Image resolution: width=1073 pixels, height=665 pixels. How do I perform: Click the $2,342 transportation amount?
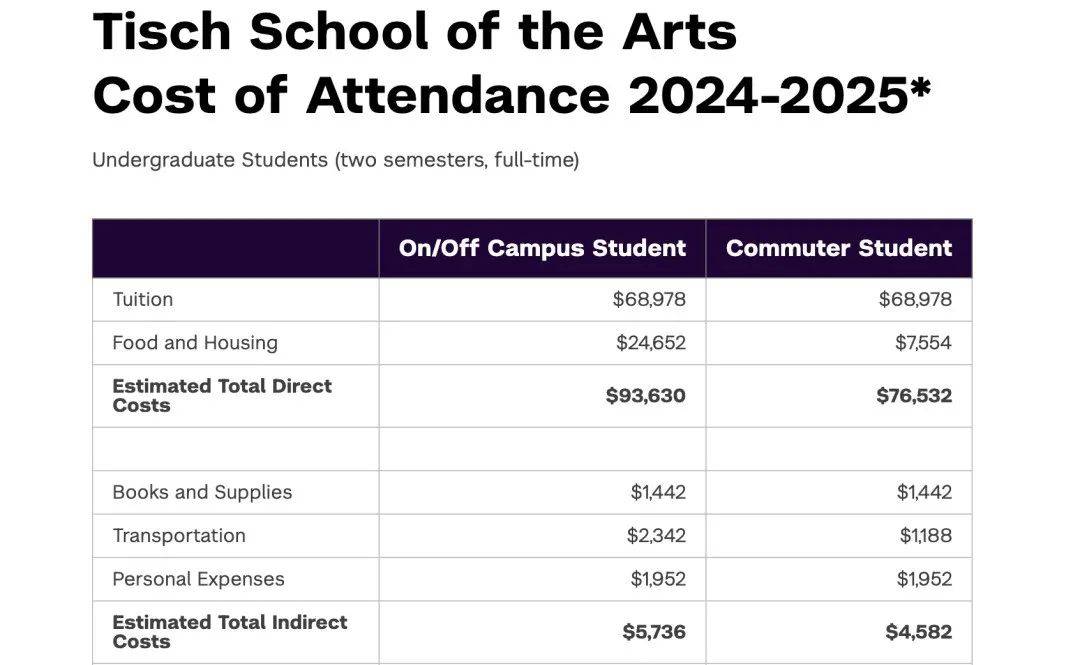point(656,536)
